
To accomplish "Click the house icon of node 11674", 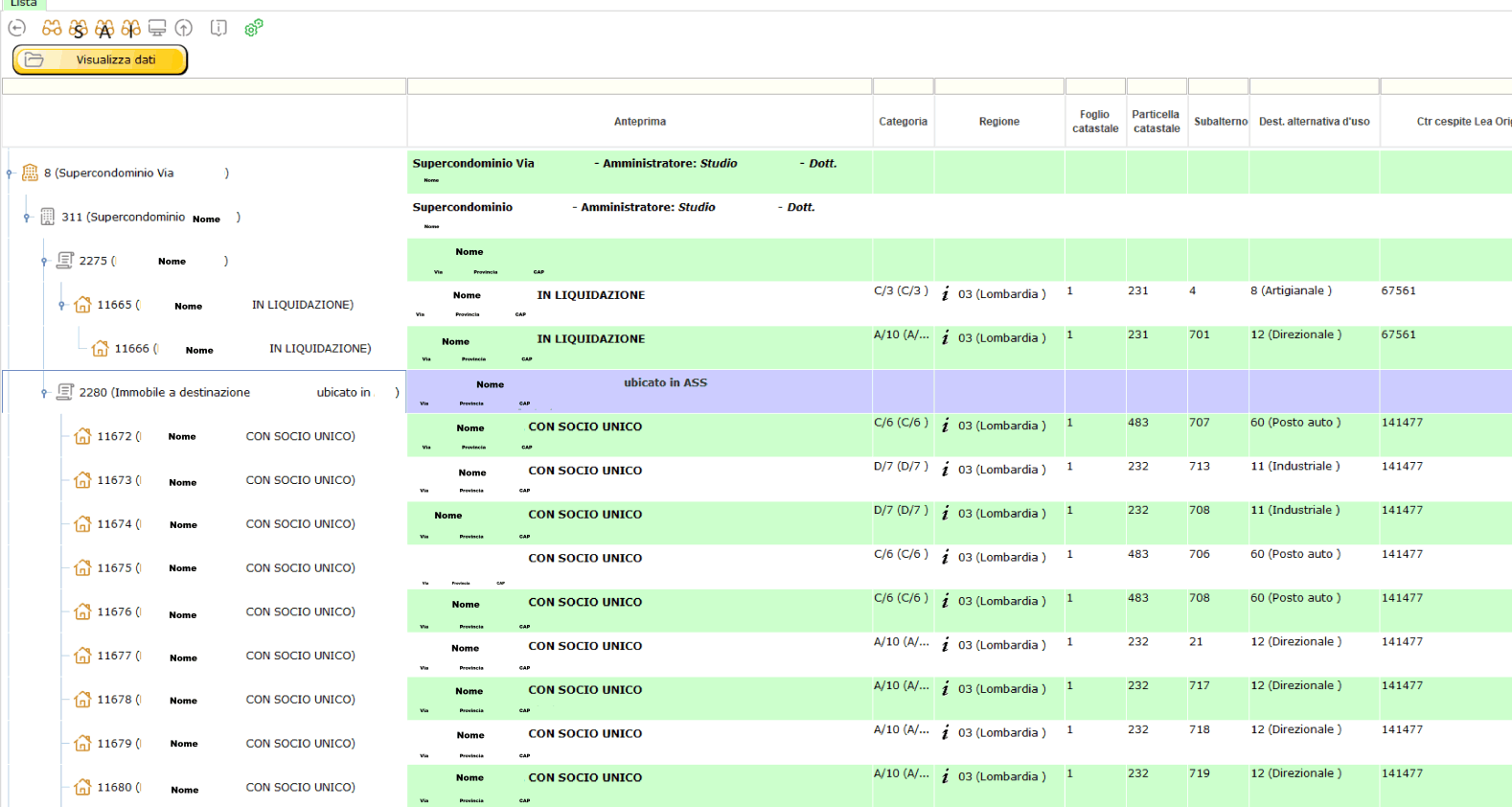I will pyautogui.click(x=83, y=524).
